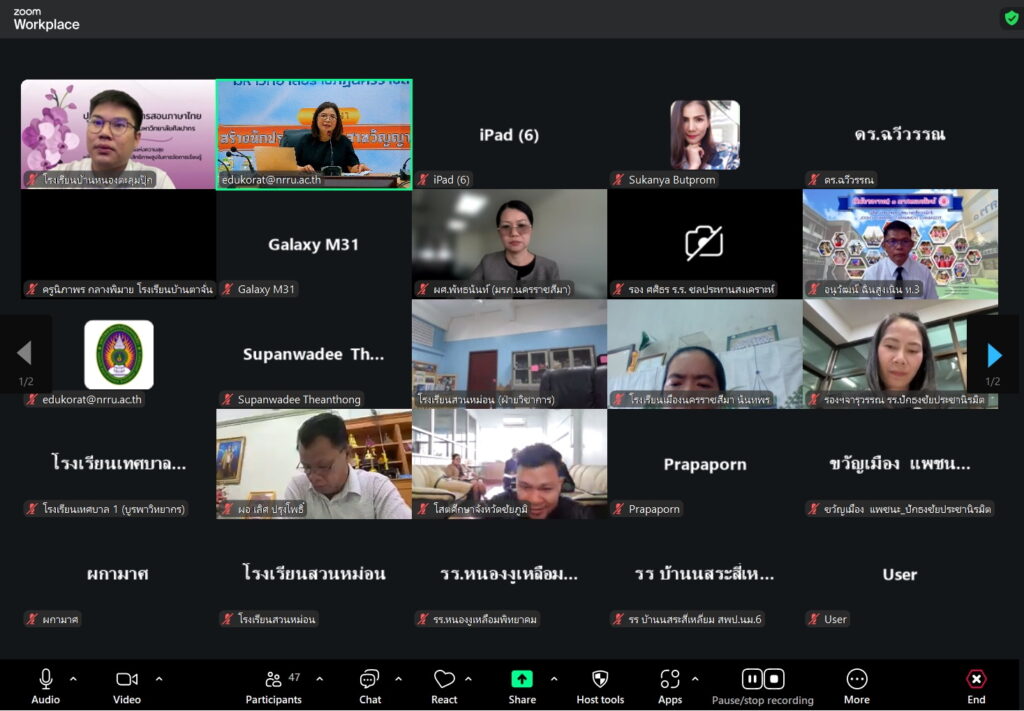Pause the recording

[751, 679]
